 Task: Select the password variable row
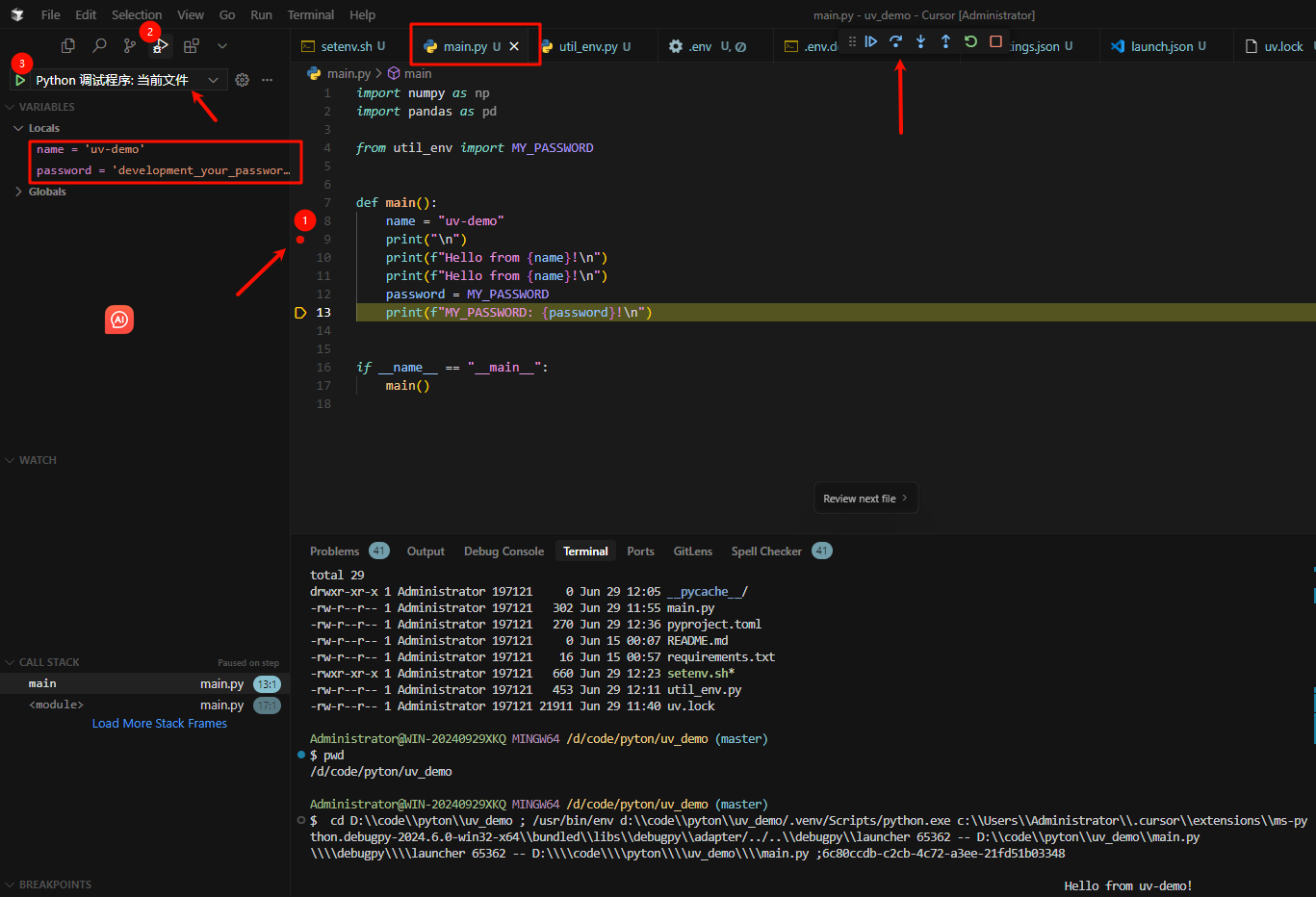(x=144, y=170)
